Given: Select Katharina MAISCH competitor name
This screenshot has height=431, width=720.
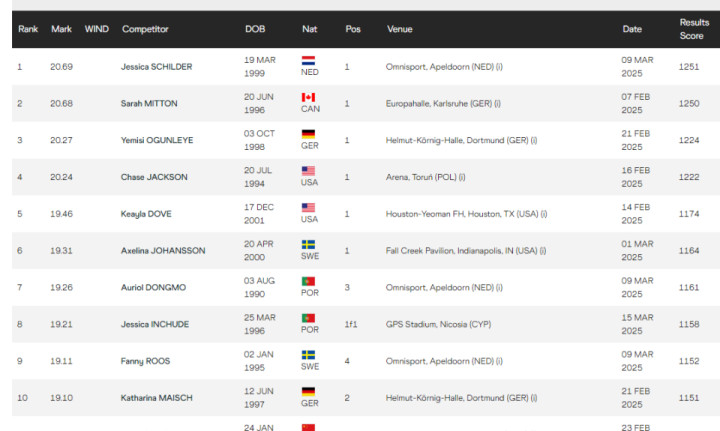Looking at the screenshot, I should [157, 398].
